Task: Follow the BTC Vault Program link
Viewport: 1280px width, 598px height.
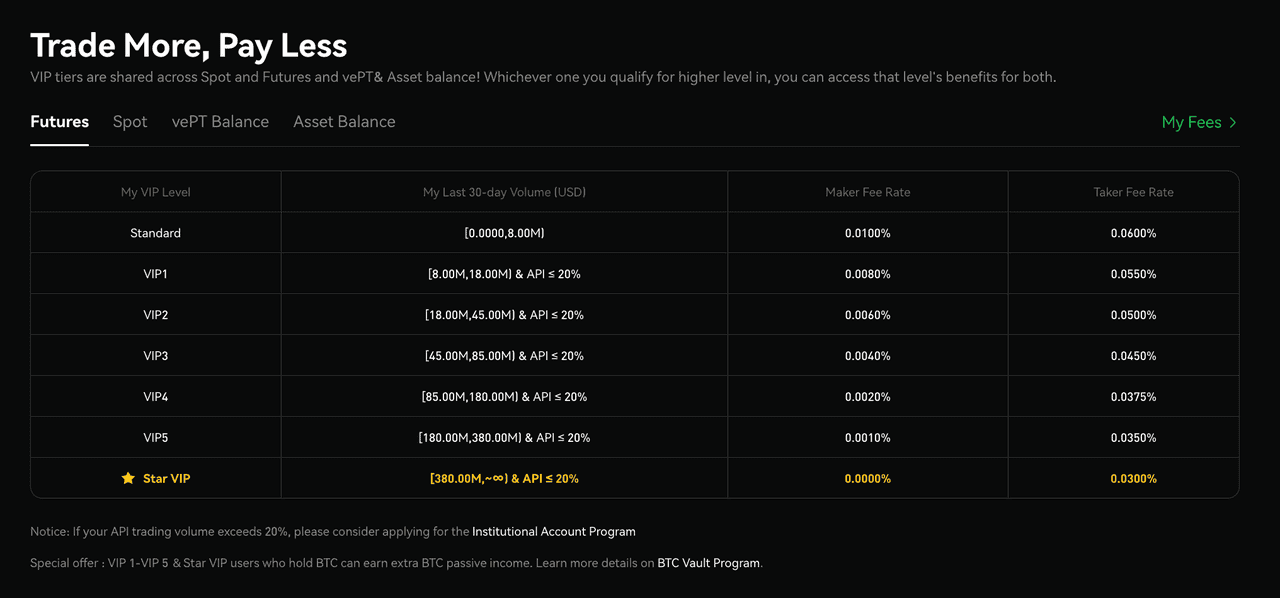Action: click(x=708, y=563)
